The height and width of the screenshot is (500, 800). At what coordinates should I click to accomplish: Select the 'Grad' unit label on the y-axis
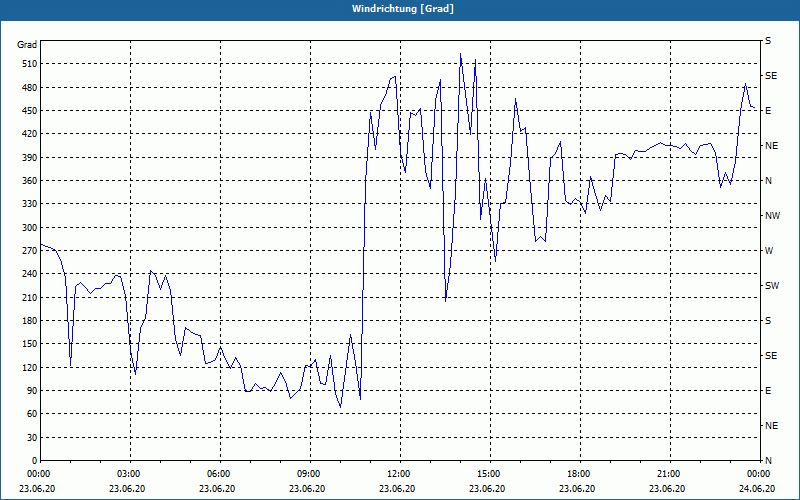27,45
